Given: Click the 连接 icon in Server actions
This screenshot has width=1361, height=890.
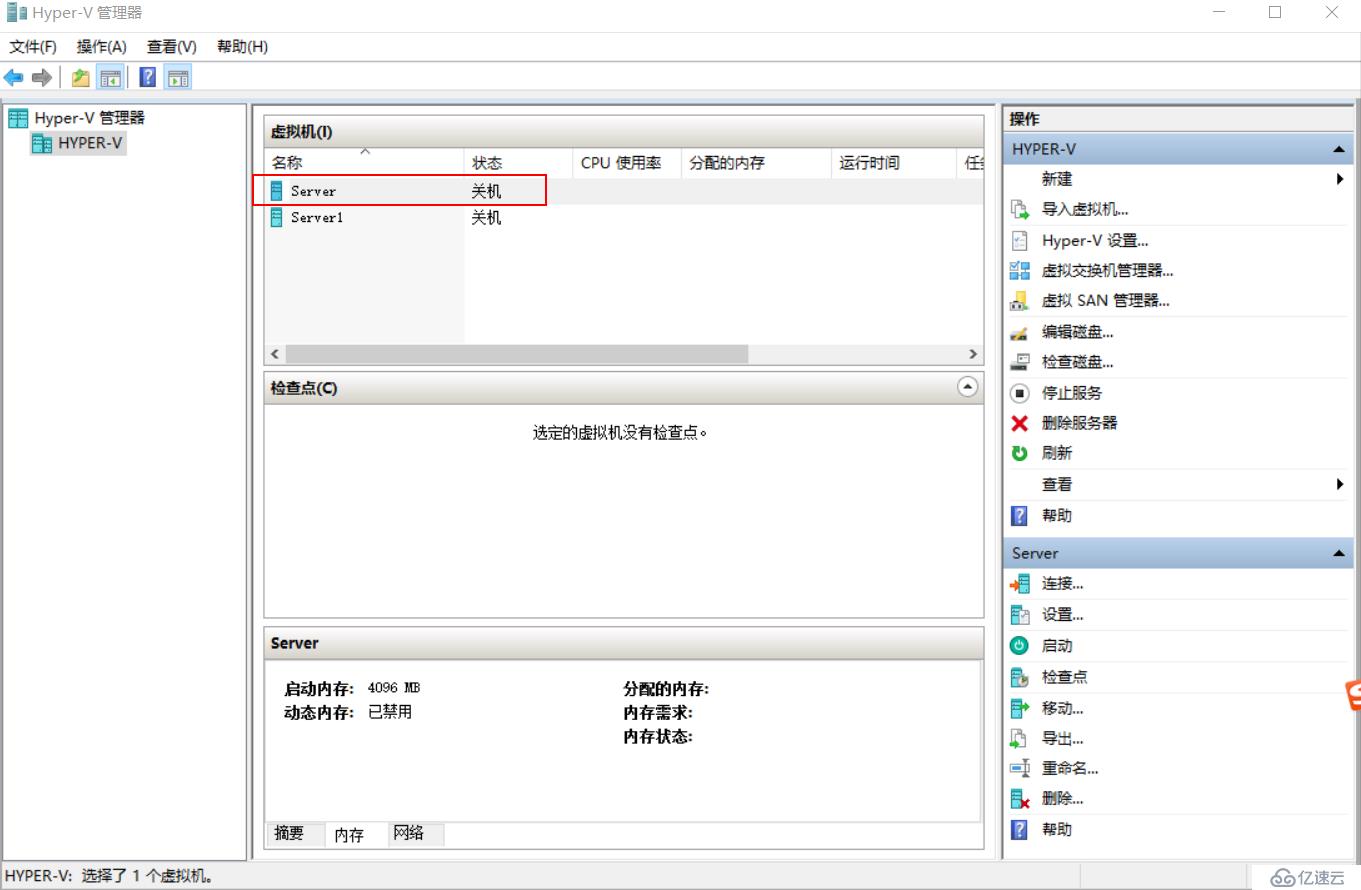Looking at the screenshot, I should point(1020,584).
